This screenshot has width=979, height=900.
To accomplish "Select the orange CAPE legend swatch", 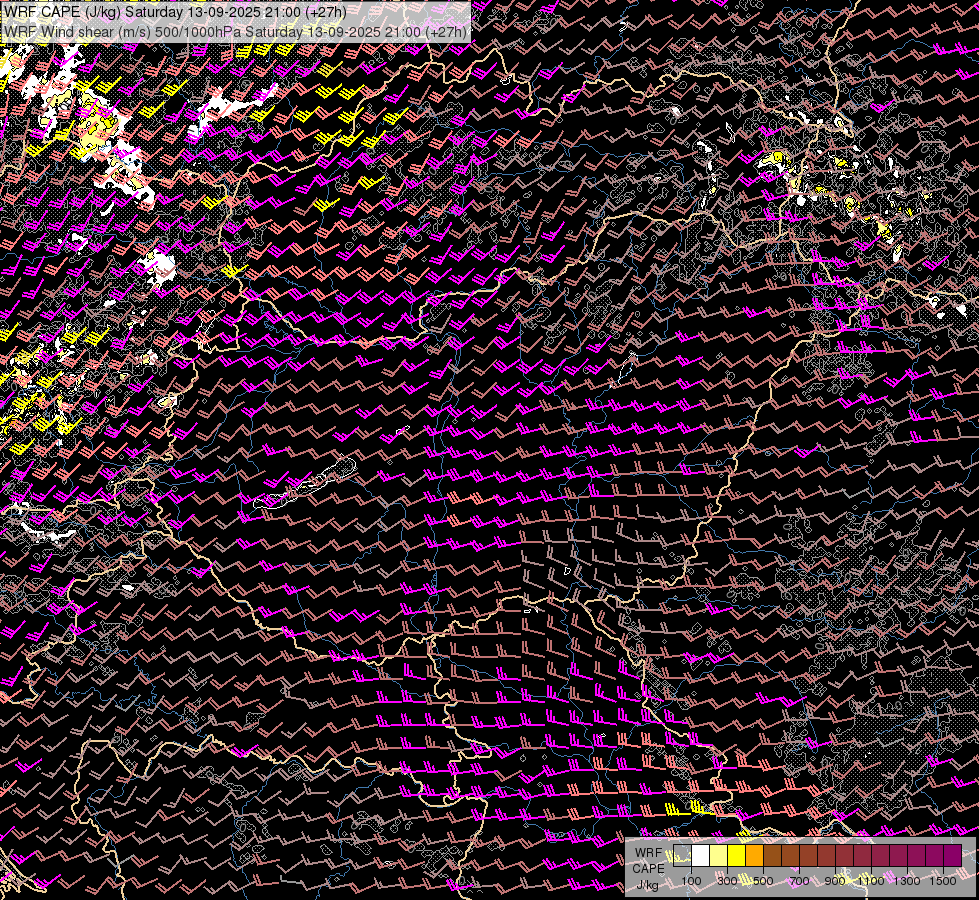I will [754, 855].
